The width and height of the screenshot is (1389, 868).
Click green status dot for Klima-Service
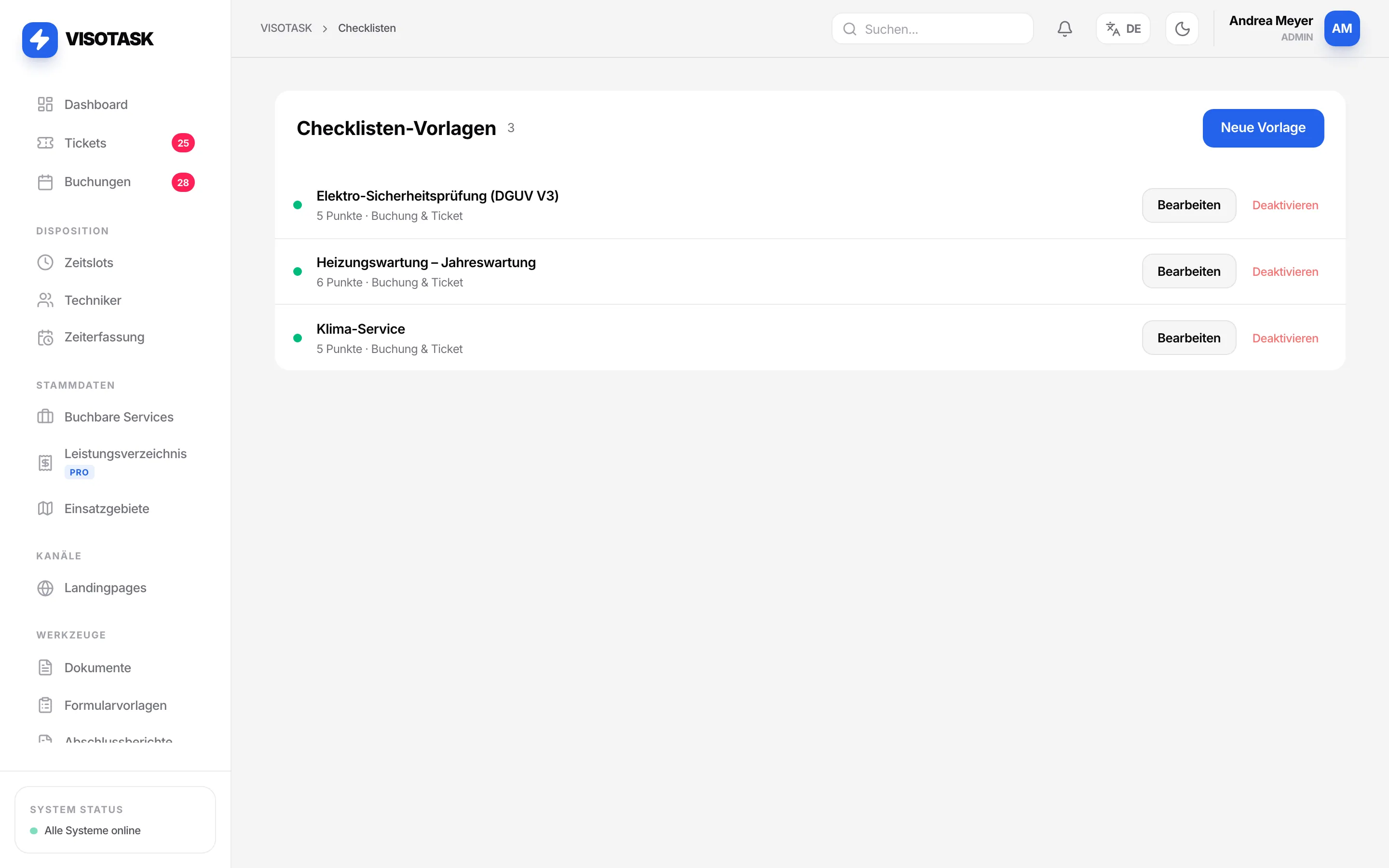click(x=297, y=338)
